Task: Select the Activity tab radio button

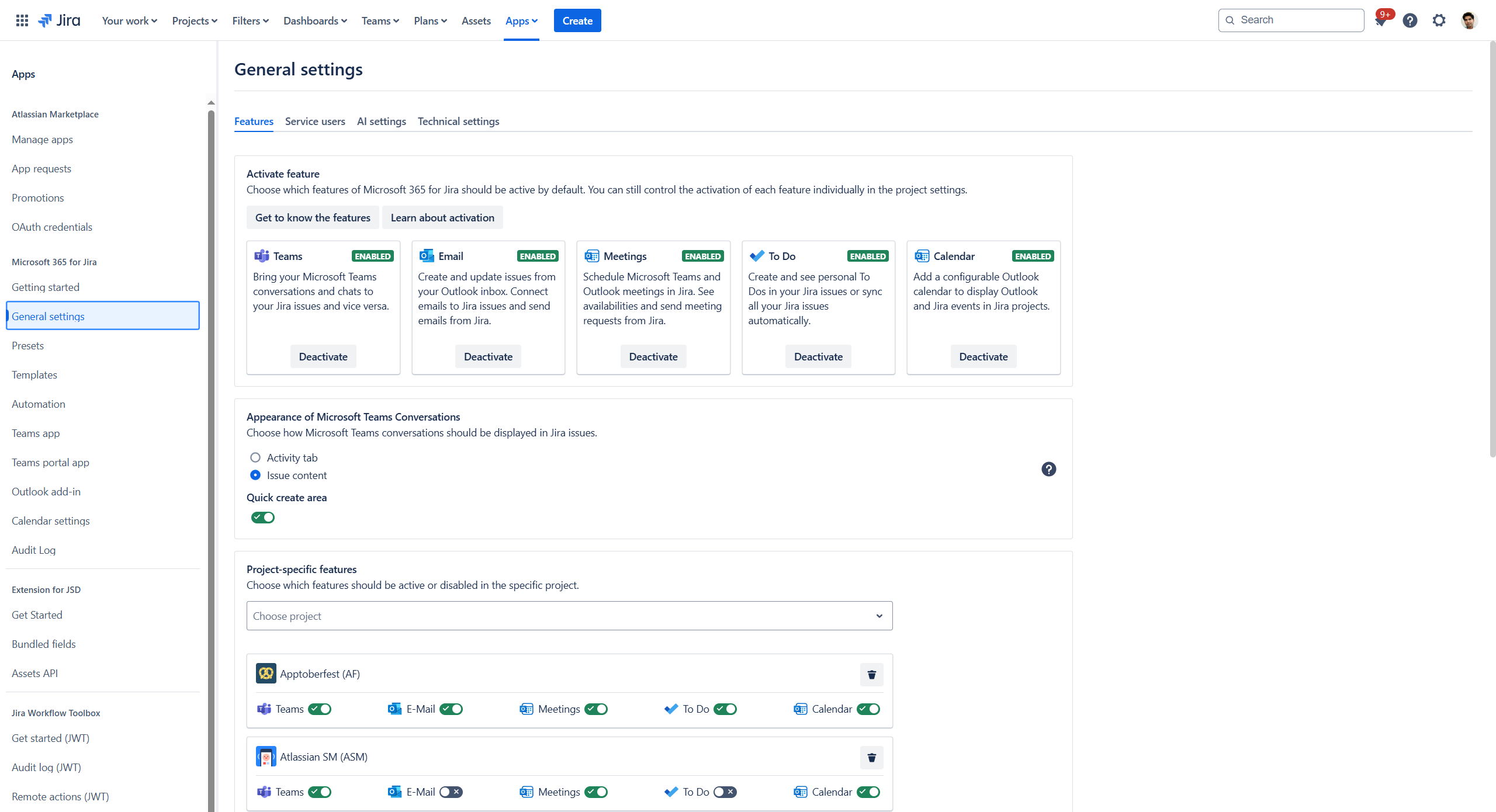Action: (255, 457)
